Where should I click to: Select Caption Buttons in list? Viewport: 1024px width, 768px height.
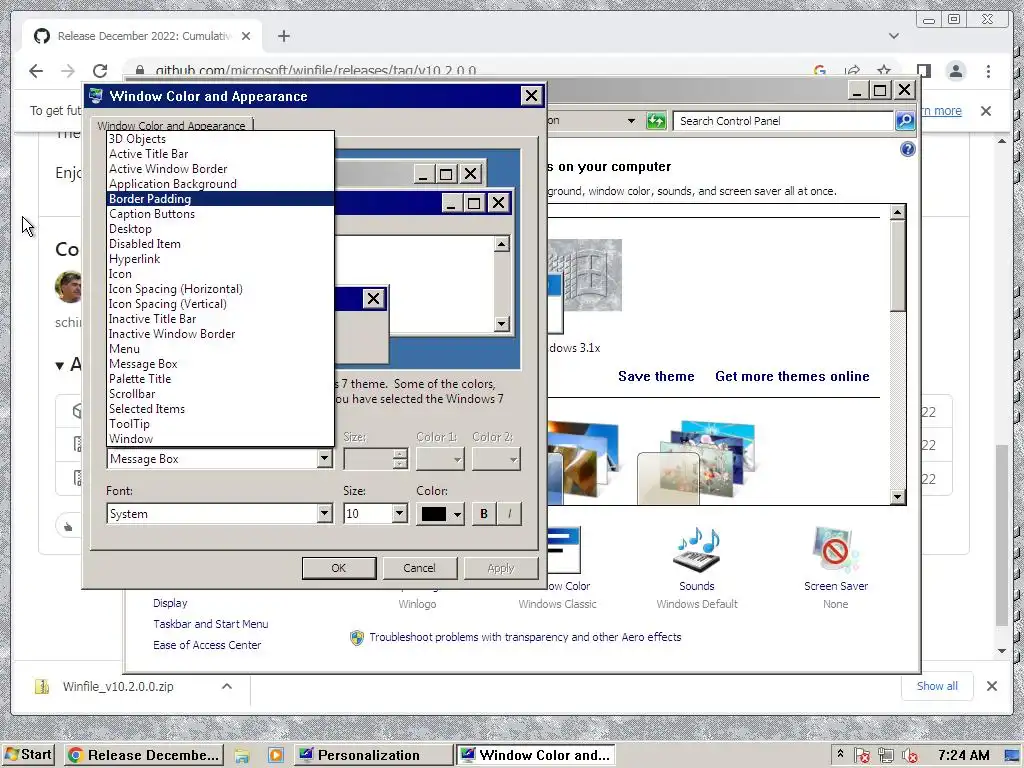pos(220,214)
